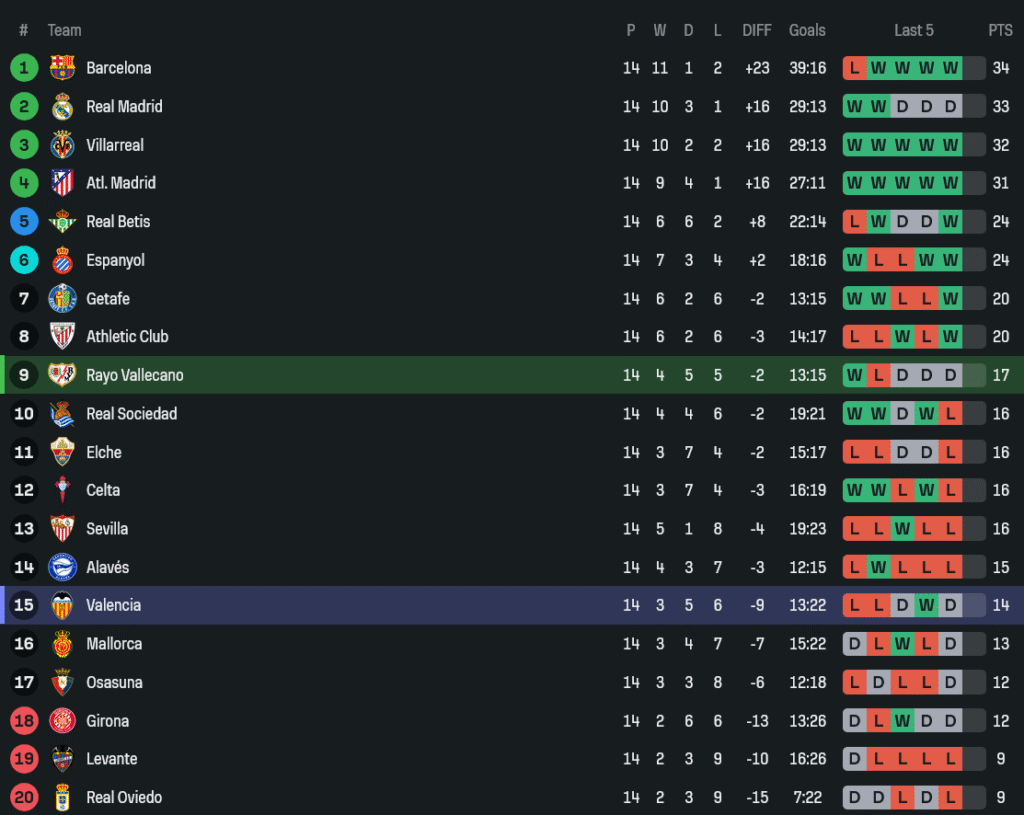Screen dimensions: 1024x815
Task: Click the Real Oviedo crest icon
Action: click(x=62, y=798)
